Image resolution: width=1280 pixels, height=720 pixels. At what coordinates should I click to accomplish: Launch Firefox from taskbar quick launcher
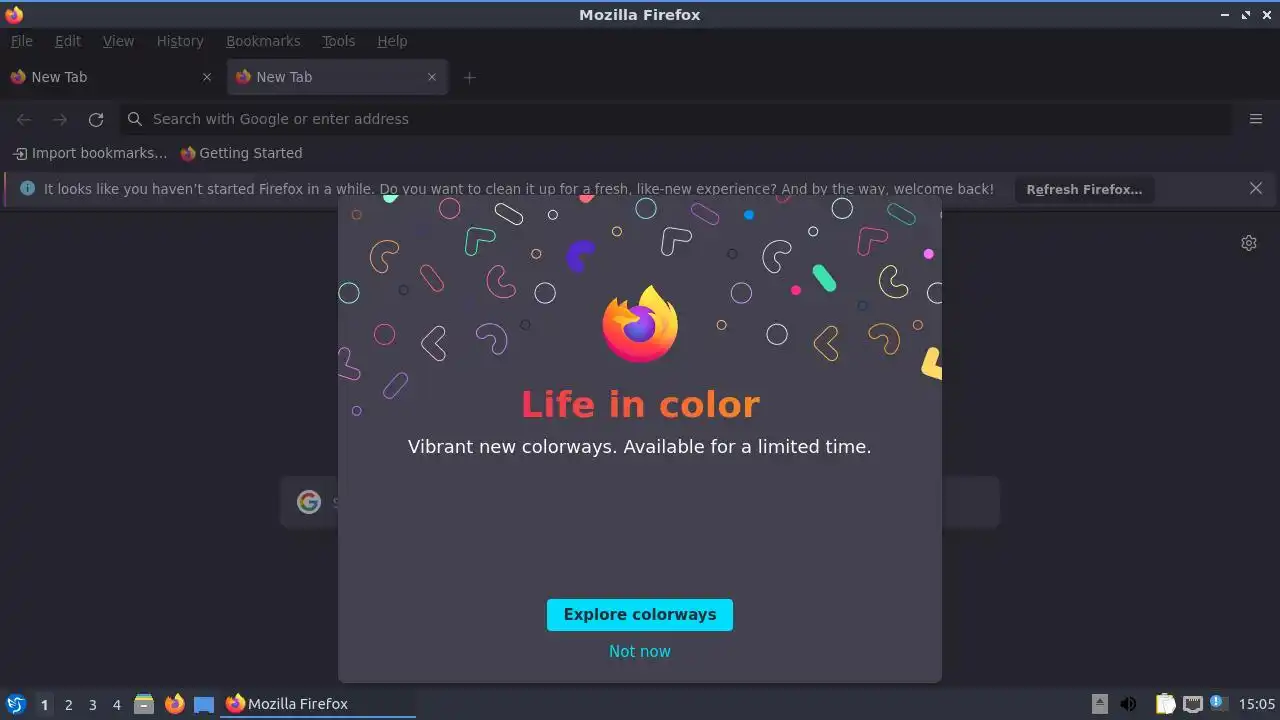pyautogui.click(x=174, y=704)
